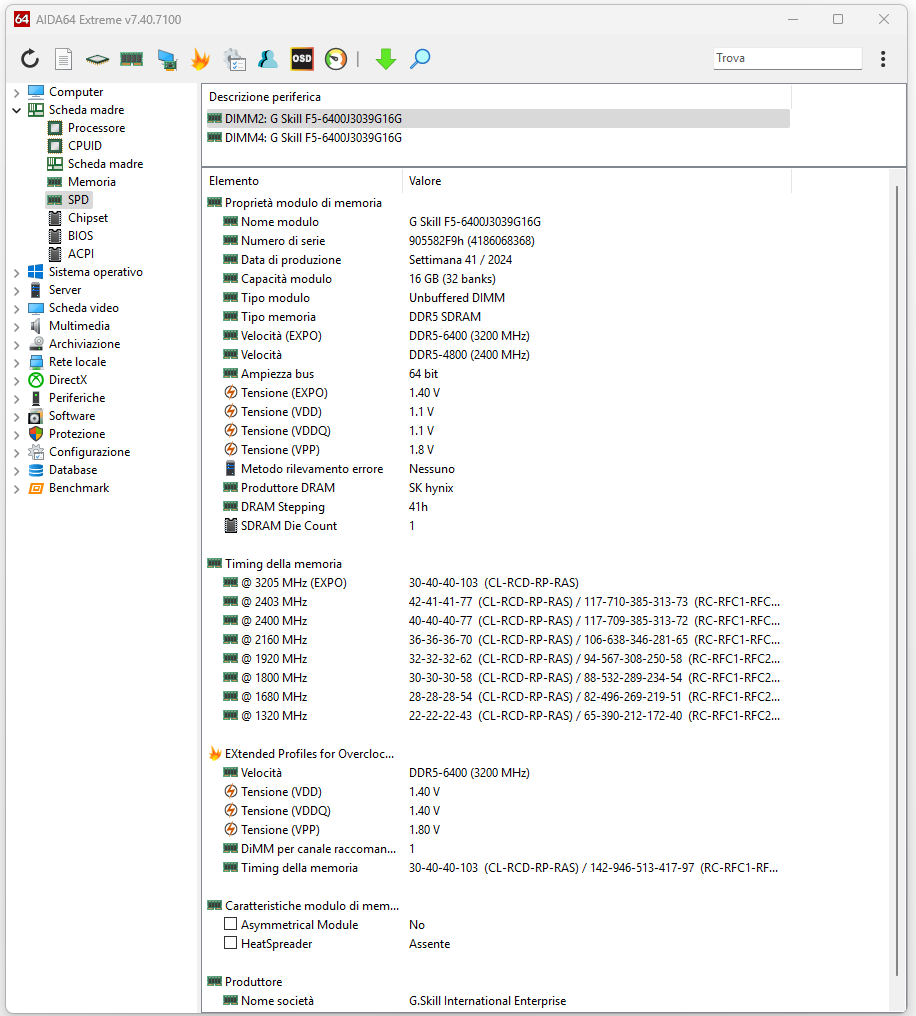Select the DIMM4 G Skill module row
The width and height of the screenshot is (916, 1016).
pyautogui.click(x=498, y=137)
